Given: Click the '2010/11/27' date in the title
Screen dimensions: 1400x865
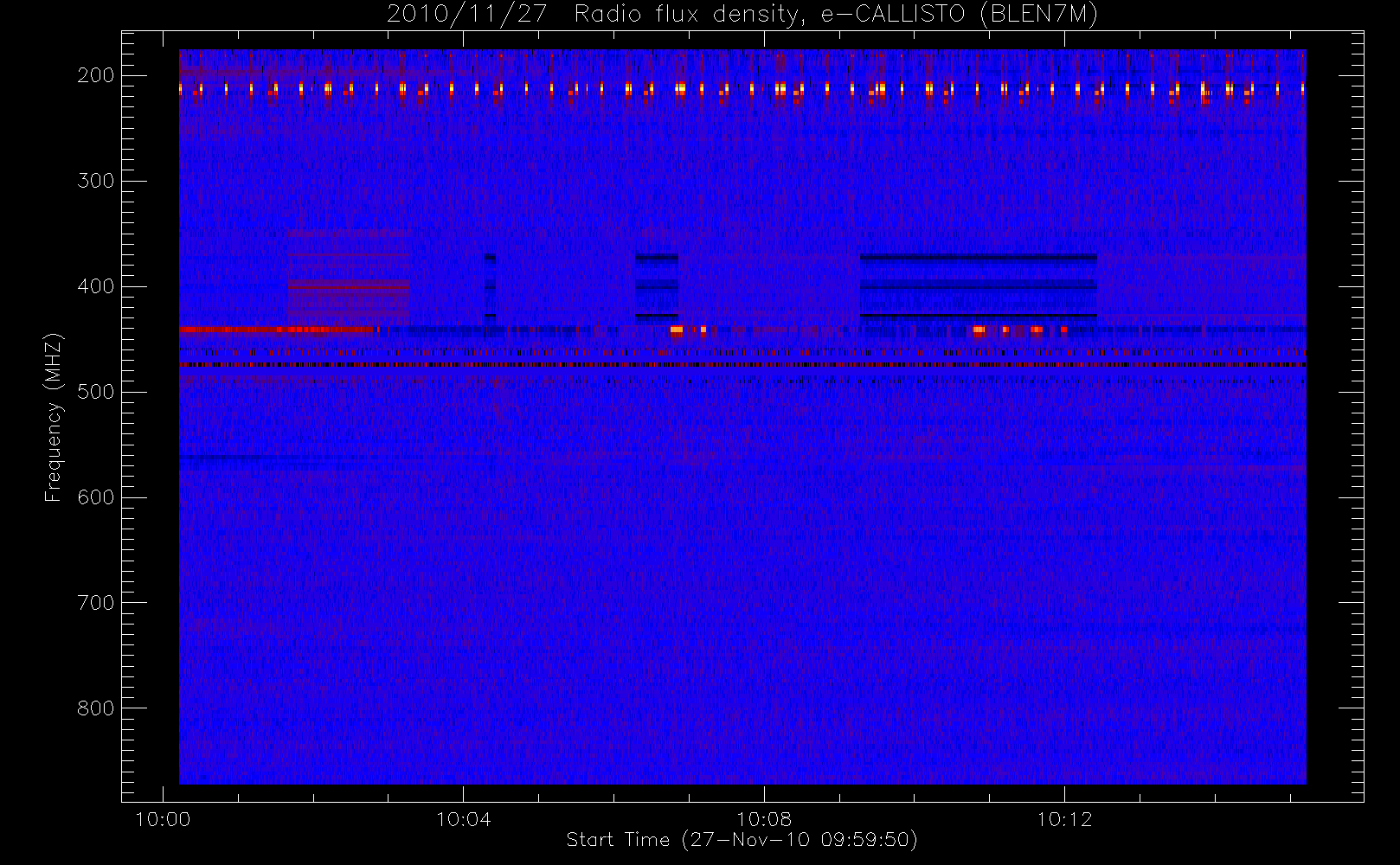Looking at the screenshot, I should (466, 15).
